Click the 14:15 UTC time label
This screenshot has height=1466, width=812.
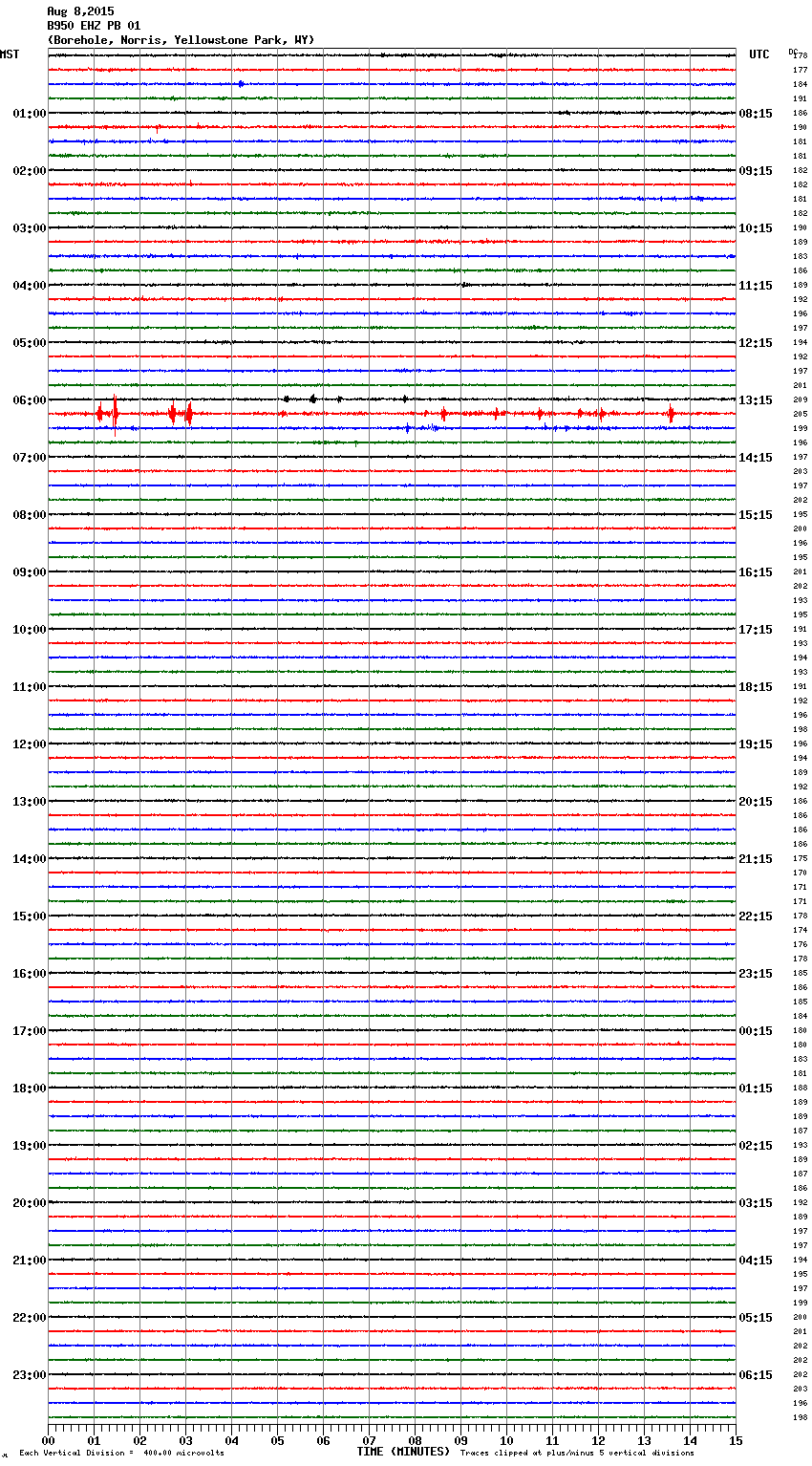(x=756, y=458)
